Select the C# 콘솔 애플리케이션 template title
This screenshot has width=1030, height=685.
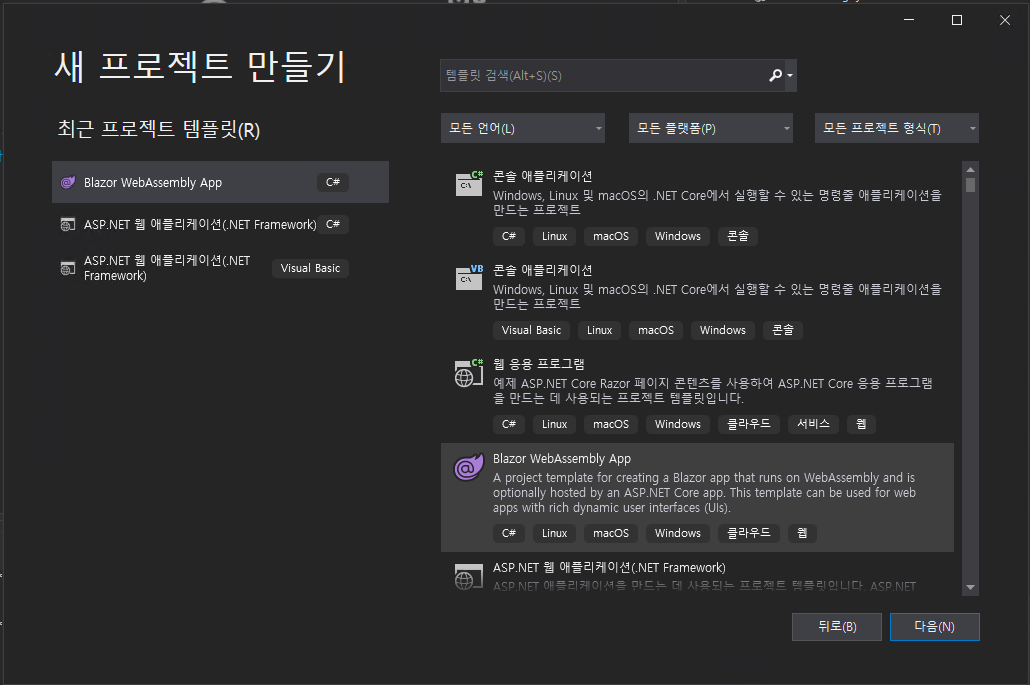tap(543, 176)
